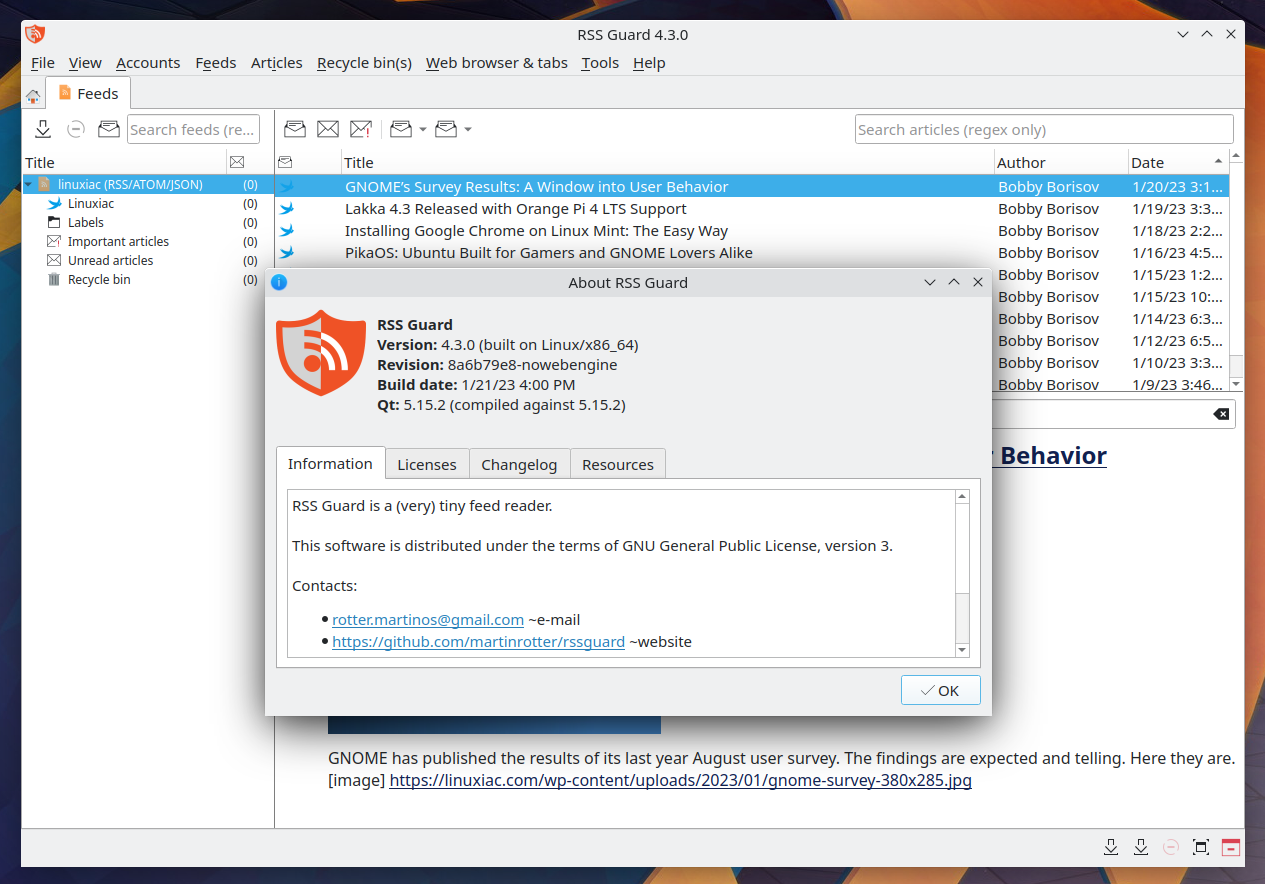The height and width of the screenshot is (884, 1265).
Task: Select Important articles in the feeds tree
Action: point(118,242)
